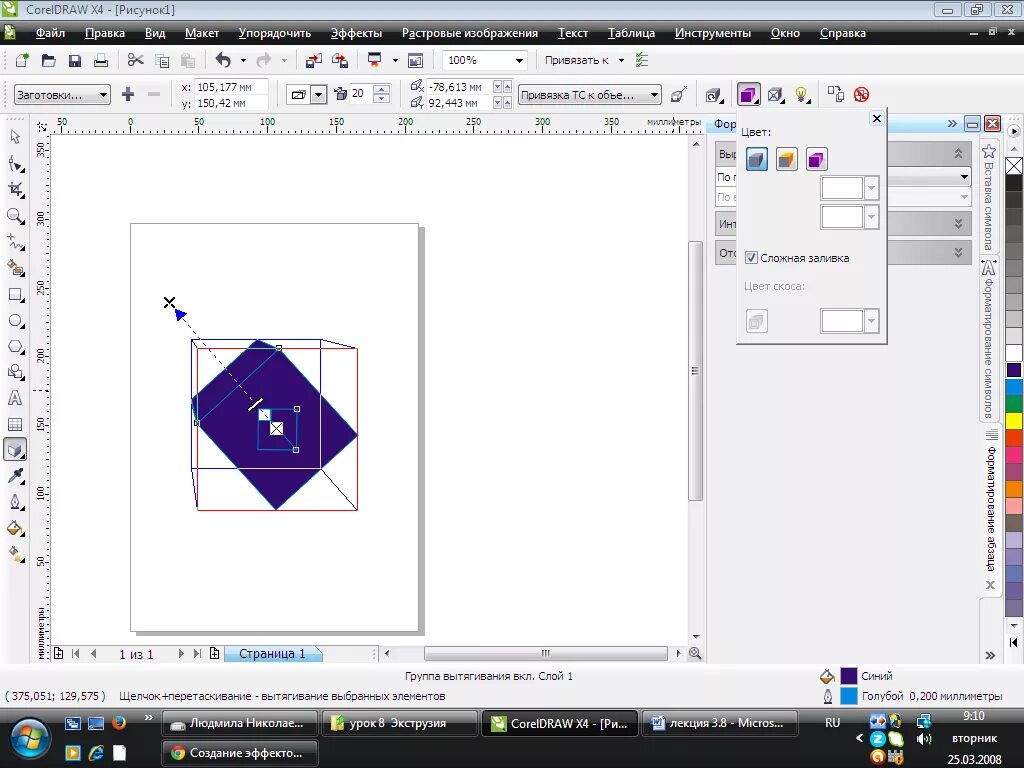Open the Упорядочить menu
This screenshot has width=1024, height=768.
point(274,33)
